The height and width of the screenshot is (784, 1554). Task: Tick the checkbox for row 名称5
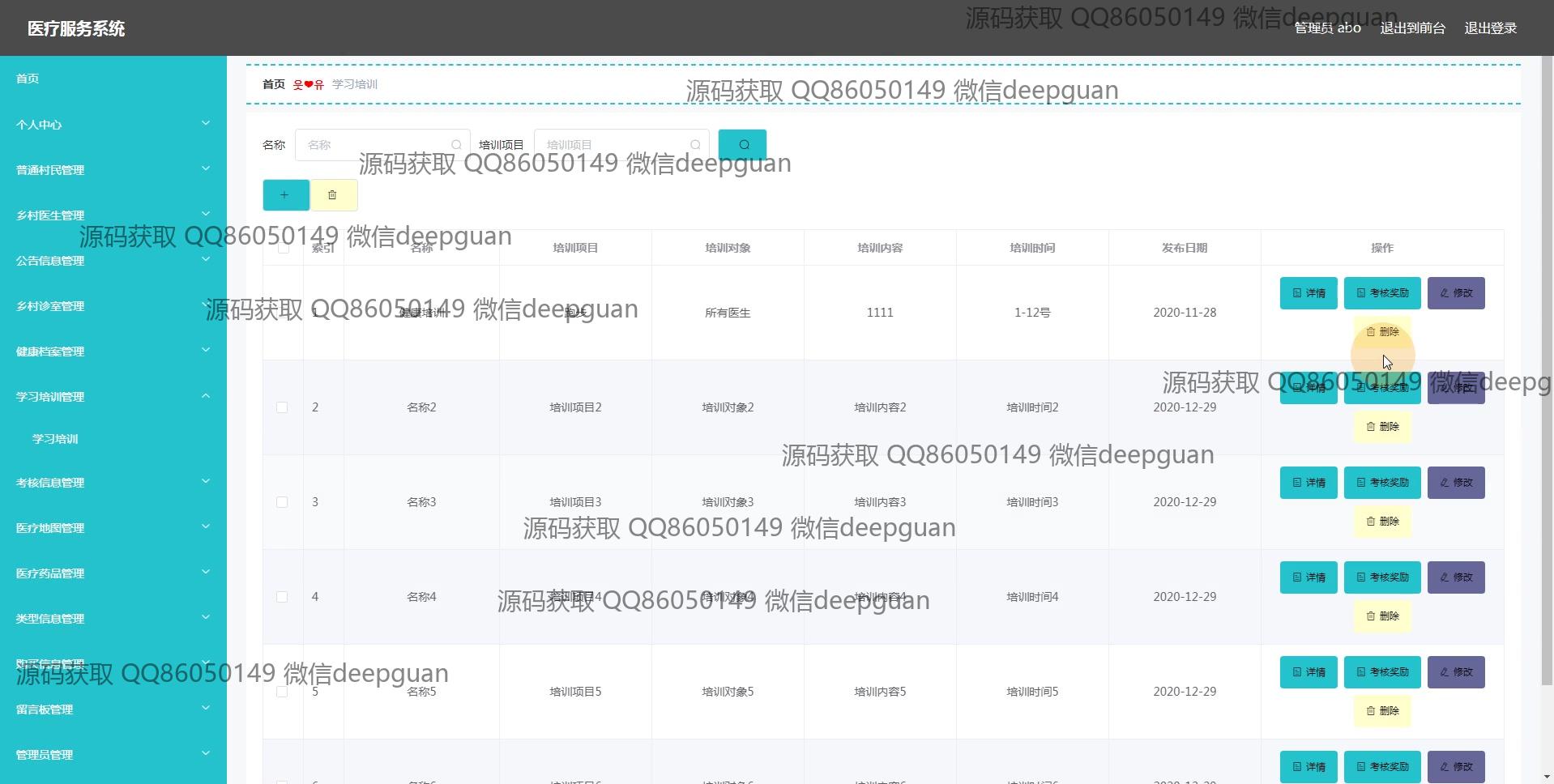(x=282, y=692)
